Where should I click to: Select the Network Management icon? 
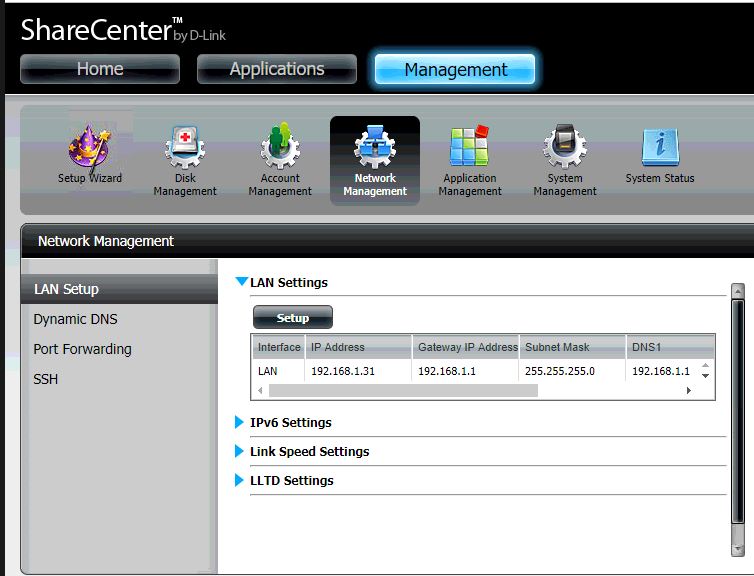[375, 151]
